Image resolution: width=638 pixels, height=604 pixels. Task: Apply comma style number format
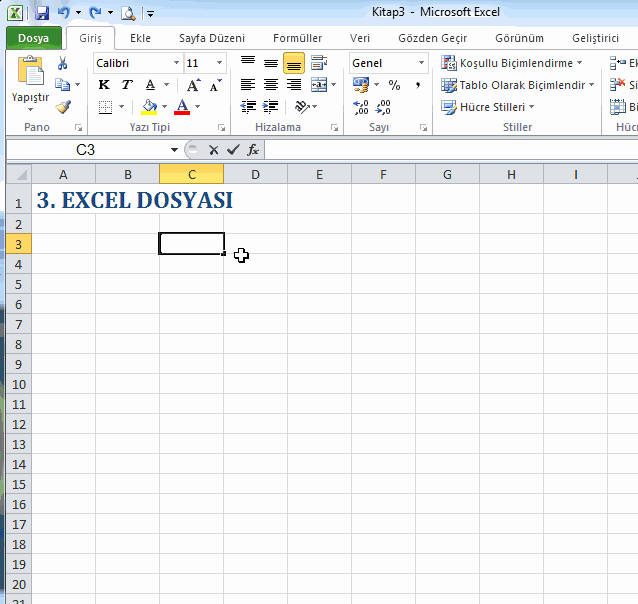[x=418, y=85]
